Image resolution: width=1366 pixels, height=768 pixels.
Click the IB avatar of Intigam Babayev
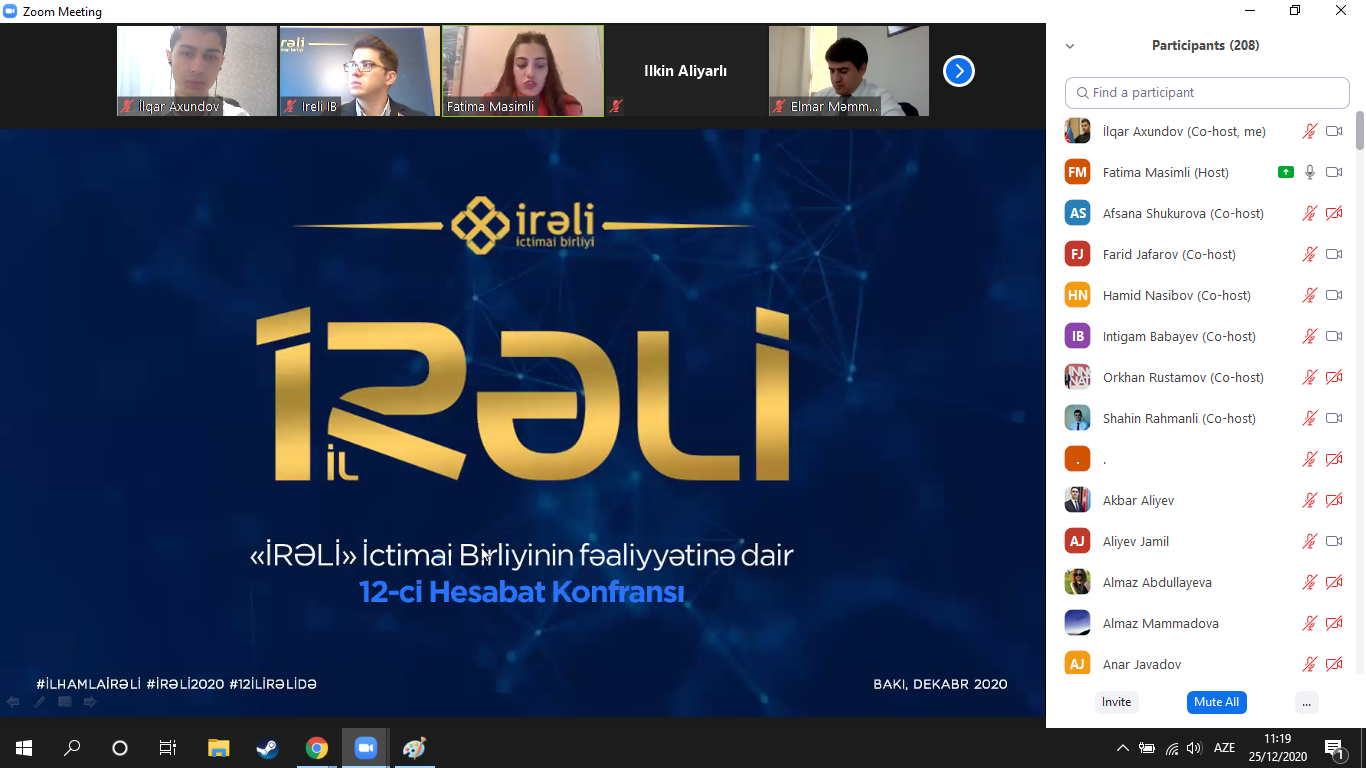pyautogui.click(x=1077, y=336)
